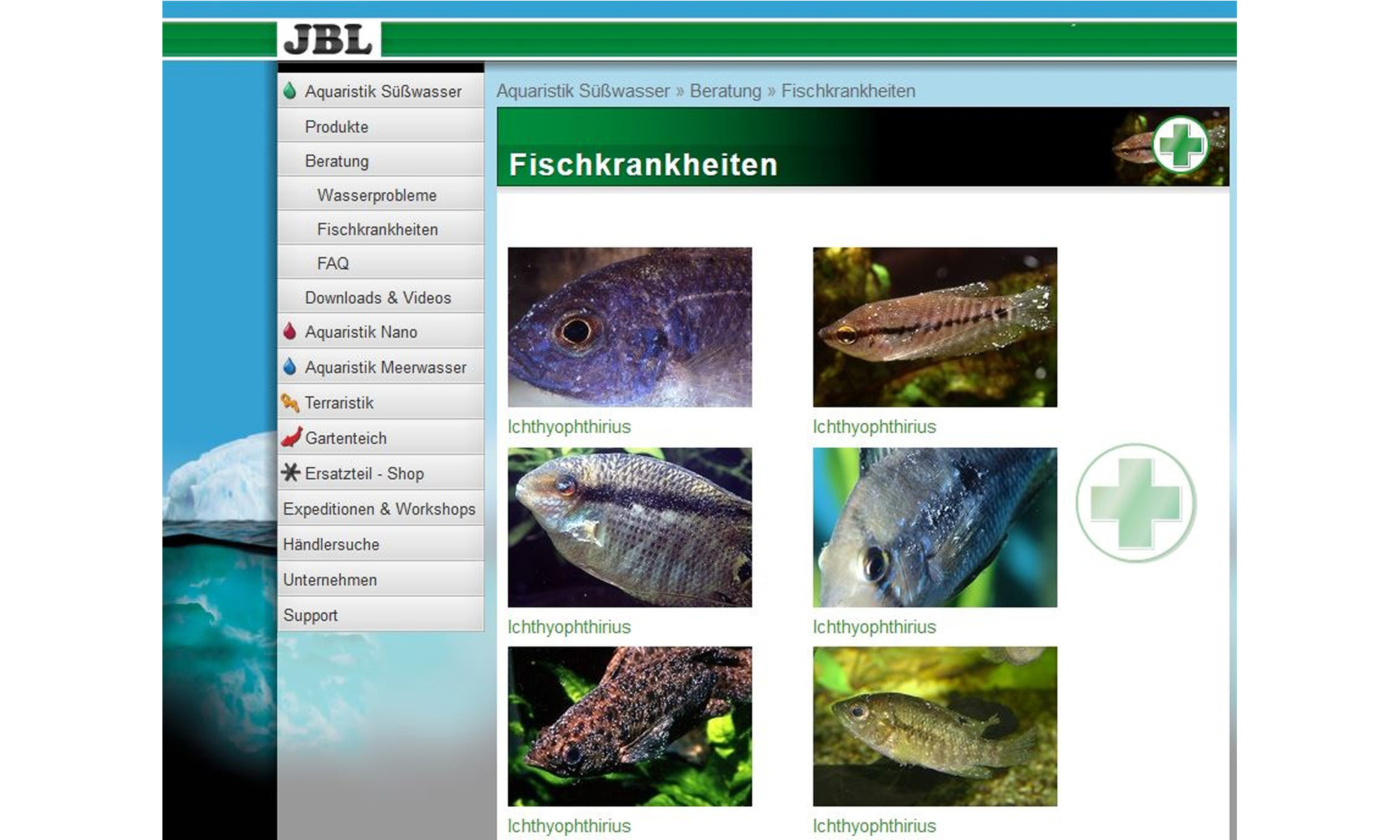Viewport: 1400px width, 840px height.
Task: Click the JBL logo in header
Action: point(328,40)
